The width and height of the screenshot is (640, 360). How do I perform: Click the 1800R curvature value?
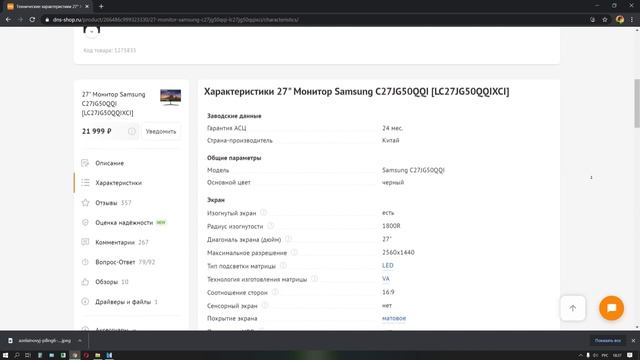coord(391,226)
